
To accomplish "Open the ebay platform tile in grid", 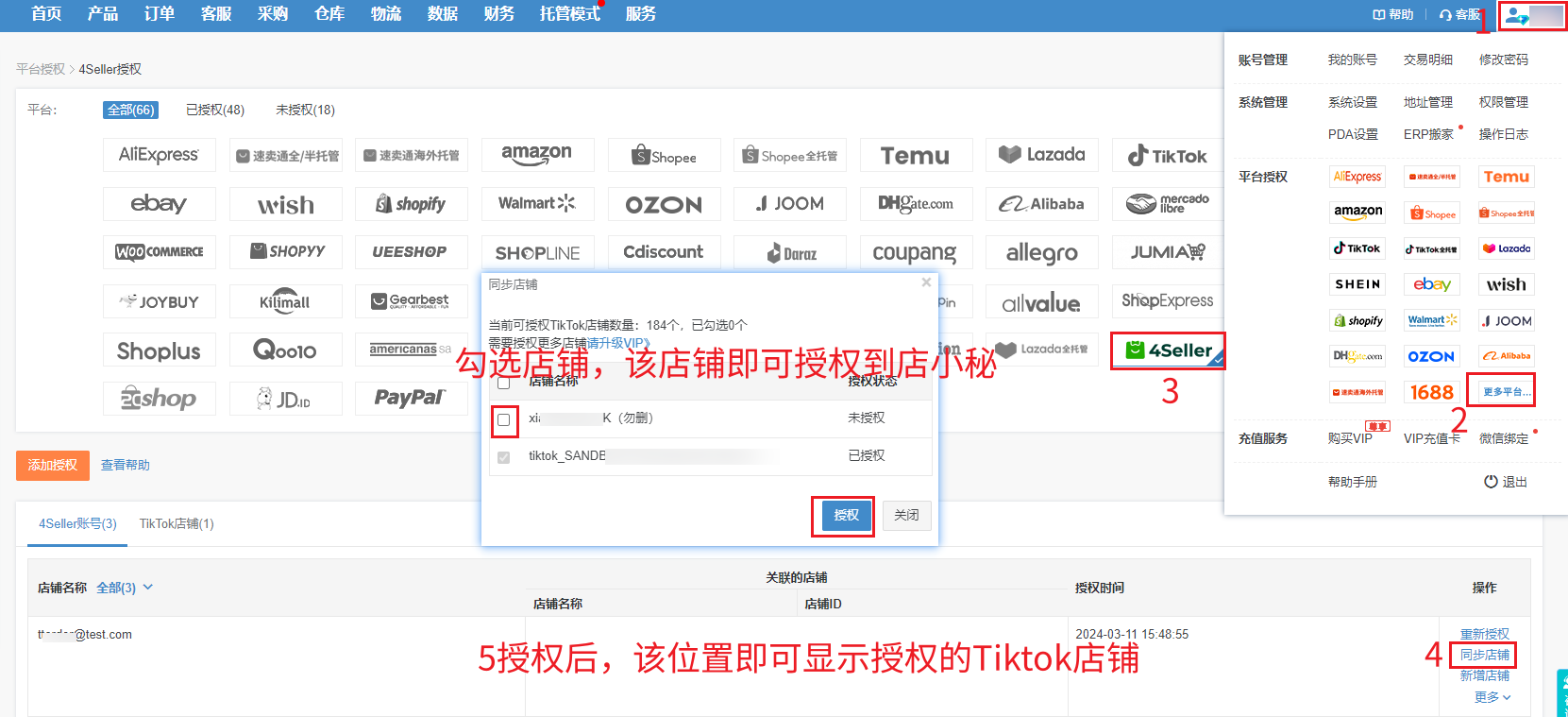I will point(159,204).
